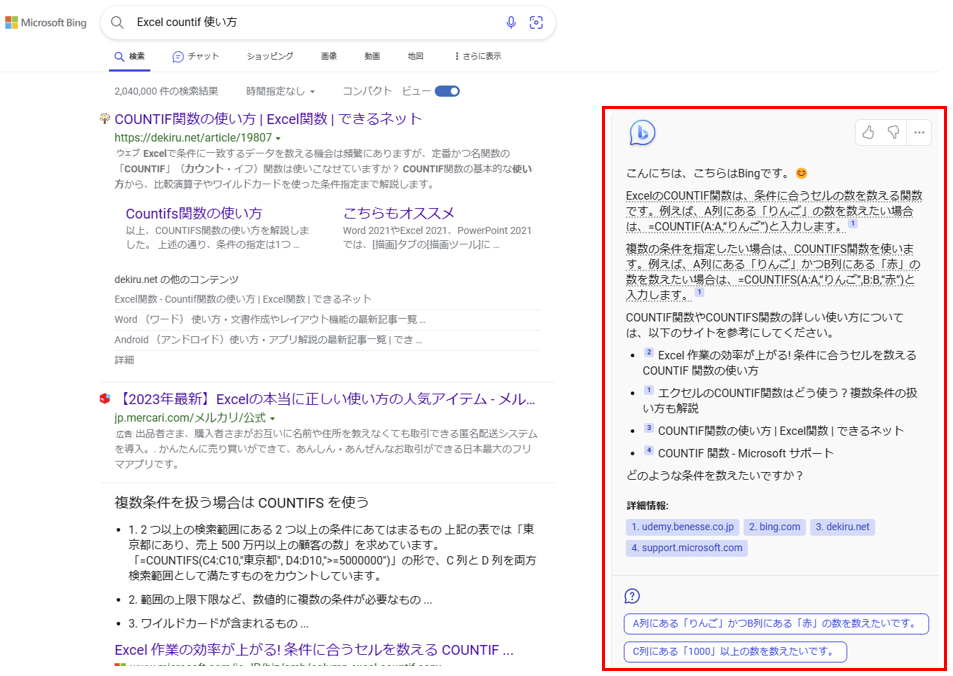Click the jp.mercari.com/メルカリ/公式 URL

pyautogui.click(x=190, y=418)
